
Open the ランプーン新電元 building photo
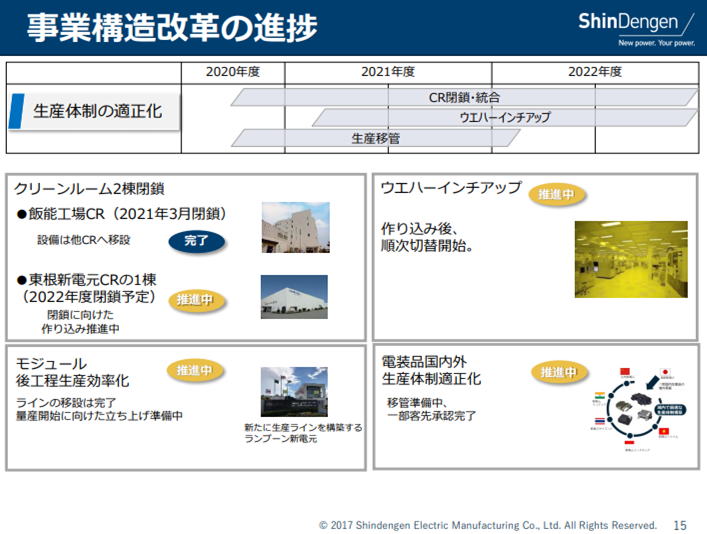point(294,392)
